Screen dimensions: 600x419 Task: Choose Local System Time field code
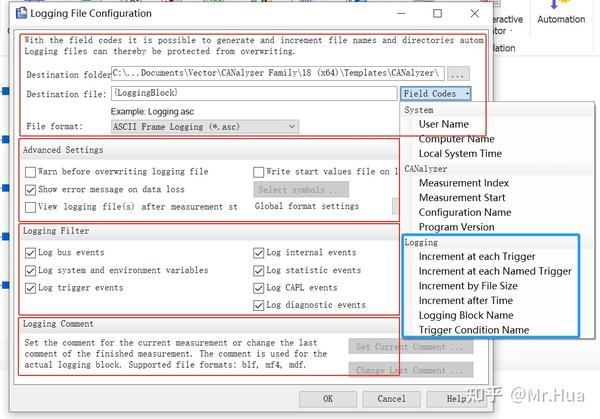[x=460, y=154]
